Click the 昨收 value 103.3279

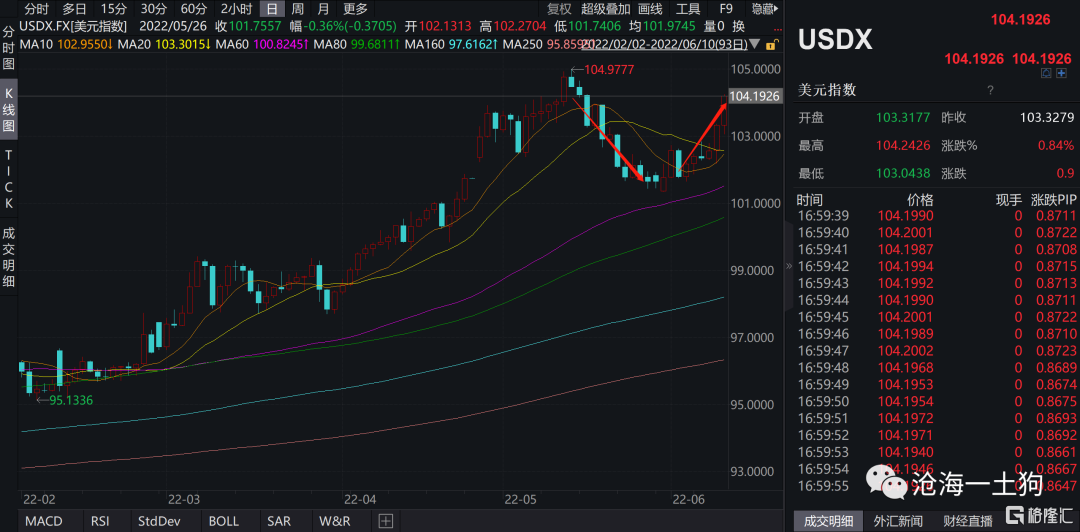1047,118
